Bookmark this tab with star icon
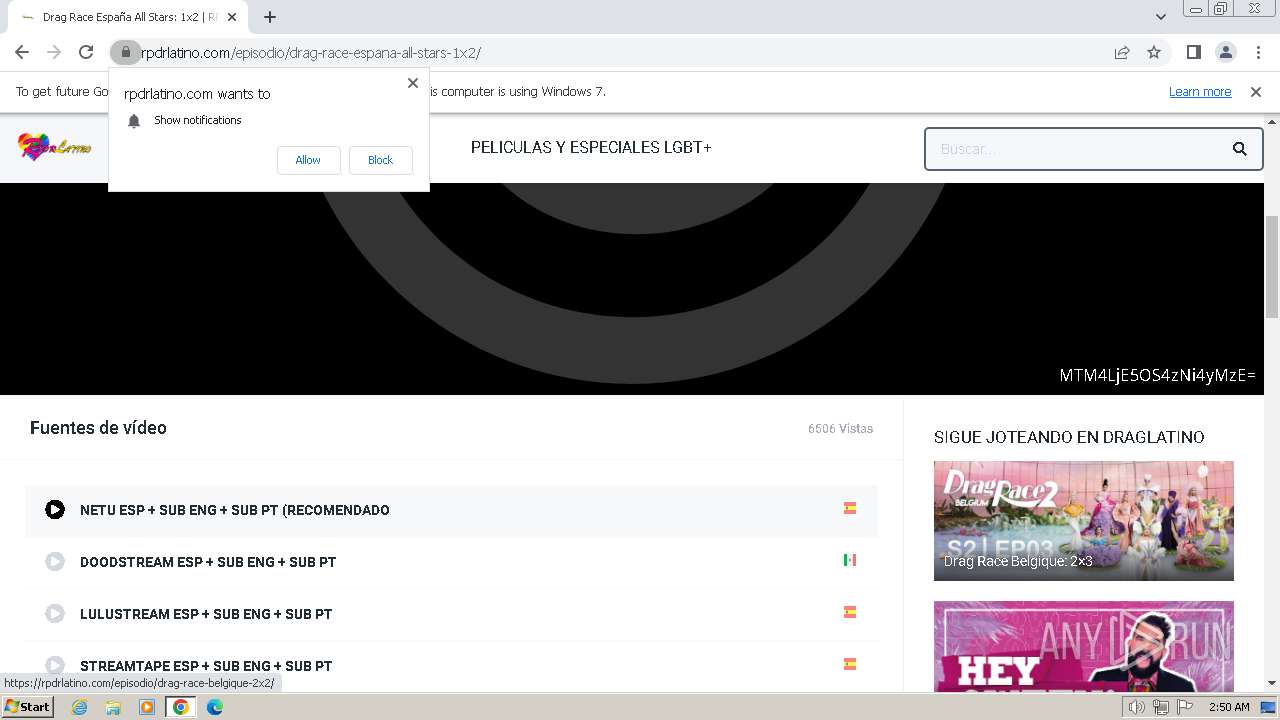Screen dimensions: 1280x720 pos(1154,52)
